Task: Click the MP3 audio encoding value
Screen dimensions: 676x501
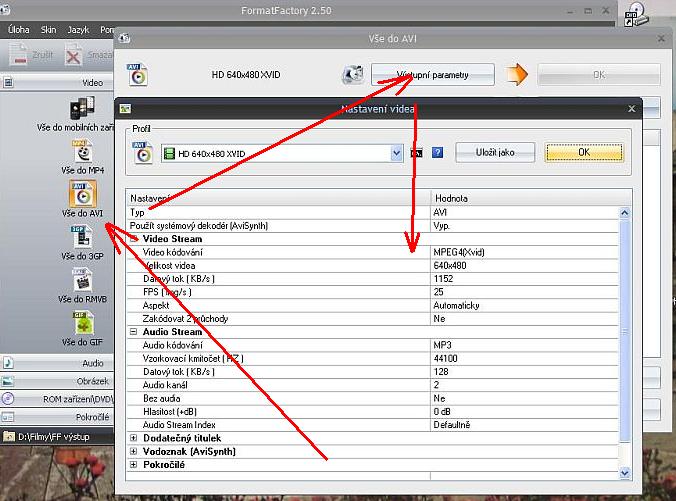Action: tap(442, 345)
